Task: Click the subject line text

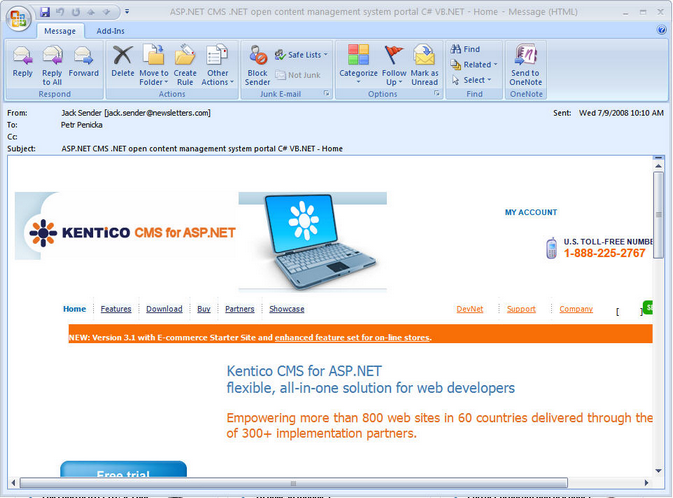Action: point(202,149)
